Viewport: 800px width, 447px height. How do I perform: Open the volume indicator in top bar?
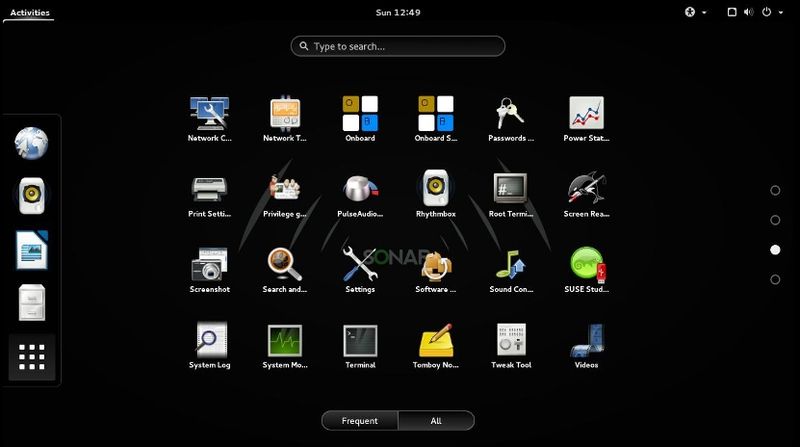(748, 12)
